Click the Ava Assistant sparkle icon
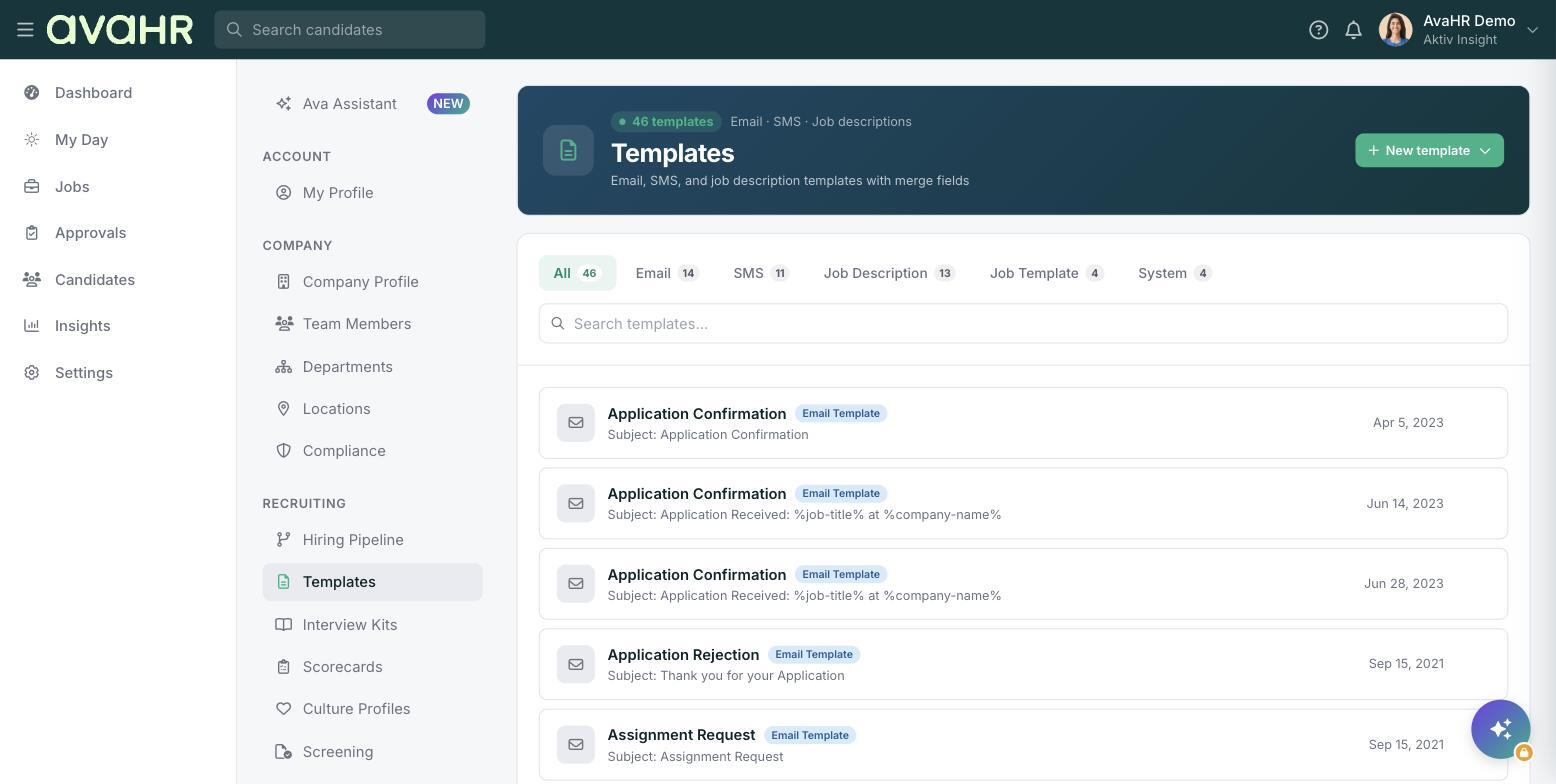The width and height of the screenshot is (1556, 784). tap(284, 104)
